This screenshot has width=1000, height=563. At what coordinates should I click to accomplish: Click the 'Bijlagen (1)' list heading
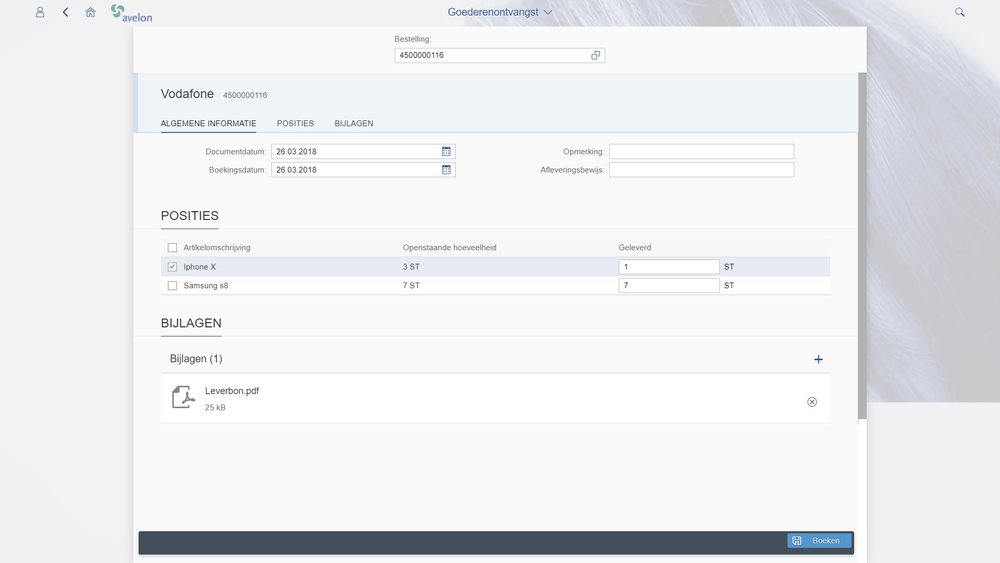pyautogui.click(x=196, y=359)
